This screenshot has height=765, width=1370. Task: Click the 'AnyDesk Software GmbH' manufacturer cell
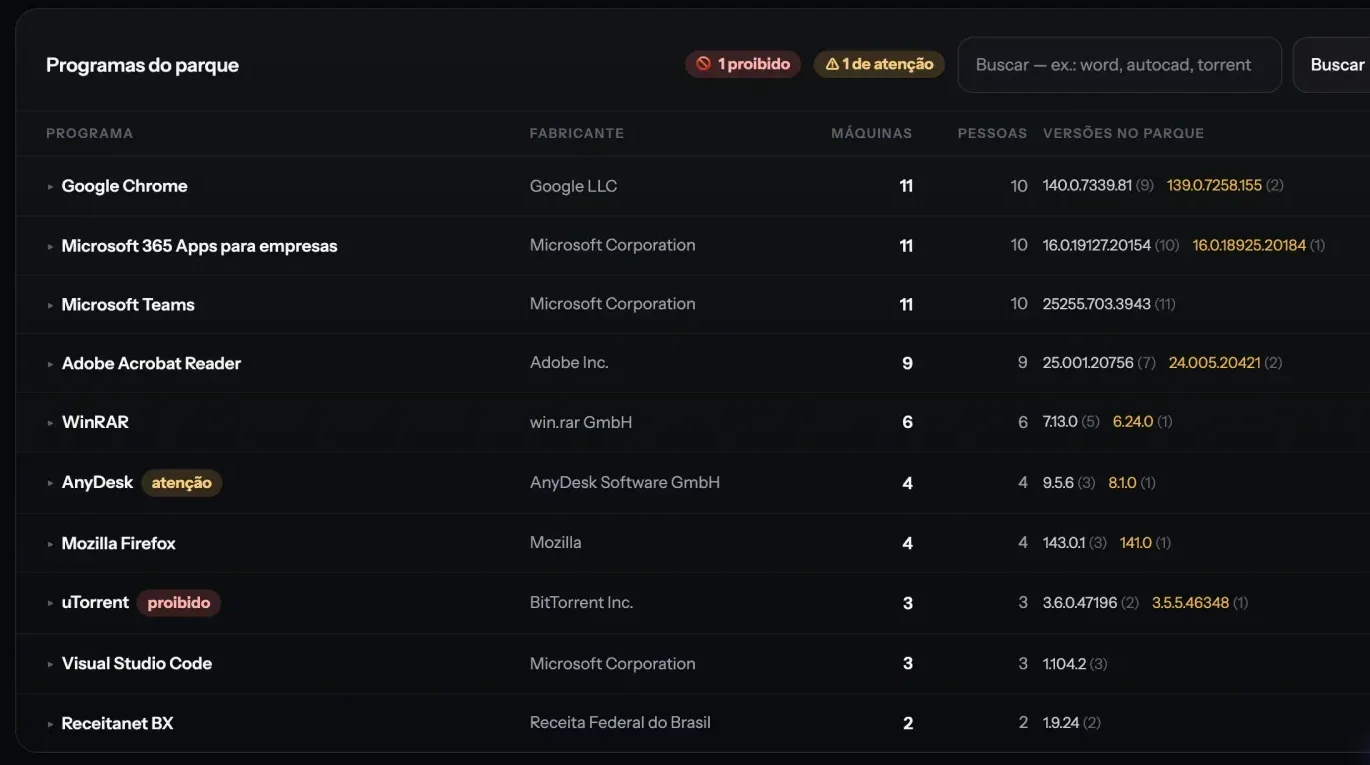pos(625,482)
